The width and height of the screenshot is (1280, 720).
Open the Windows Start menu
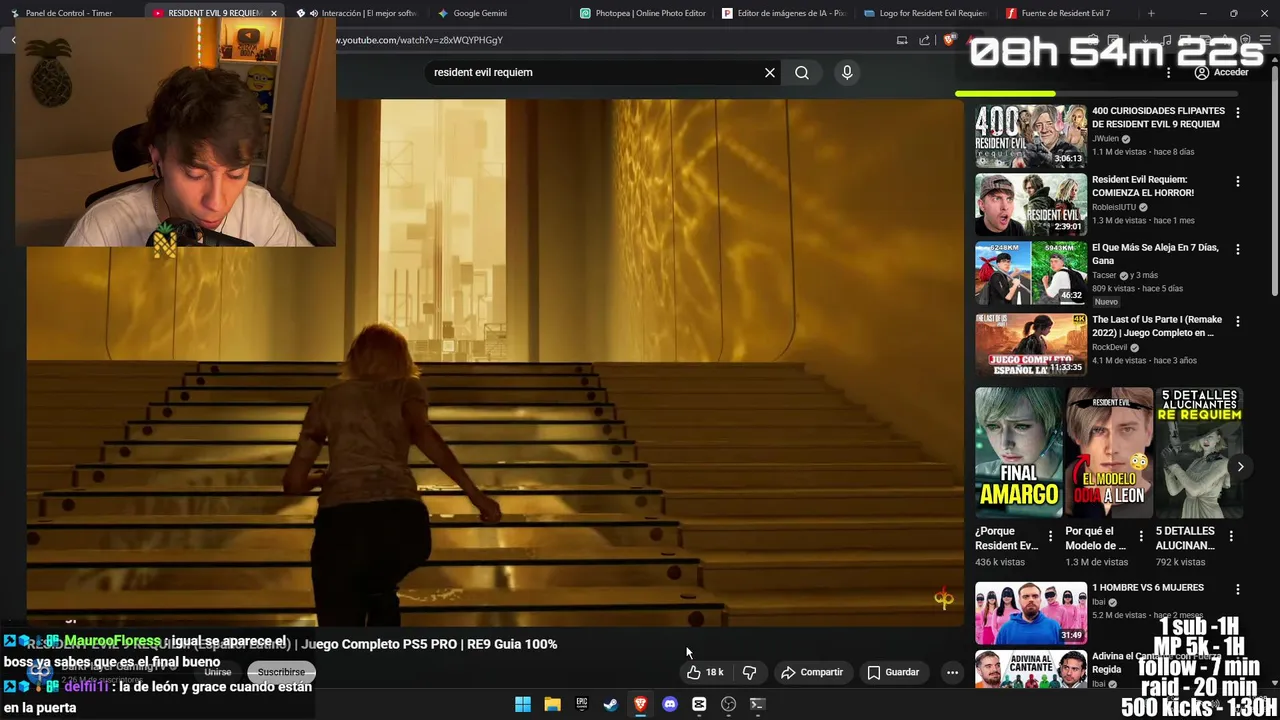pos(523,704)
